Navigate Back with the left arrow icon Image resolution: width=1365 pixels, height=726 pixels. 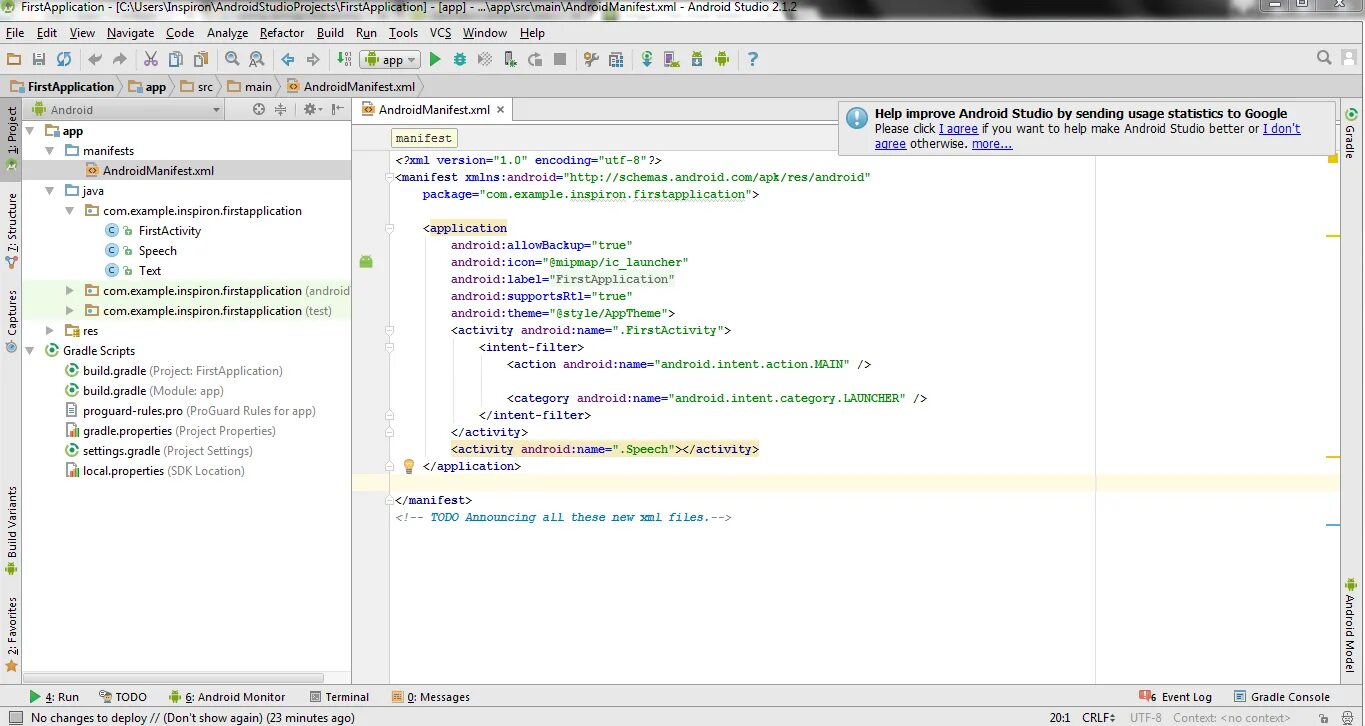[288, 59]
